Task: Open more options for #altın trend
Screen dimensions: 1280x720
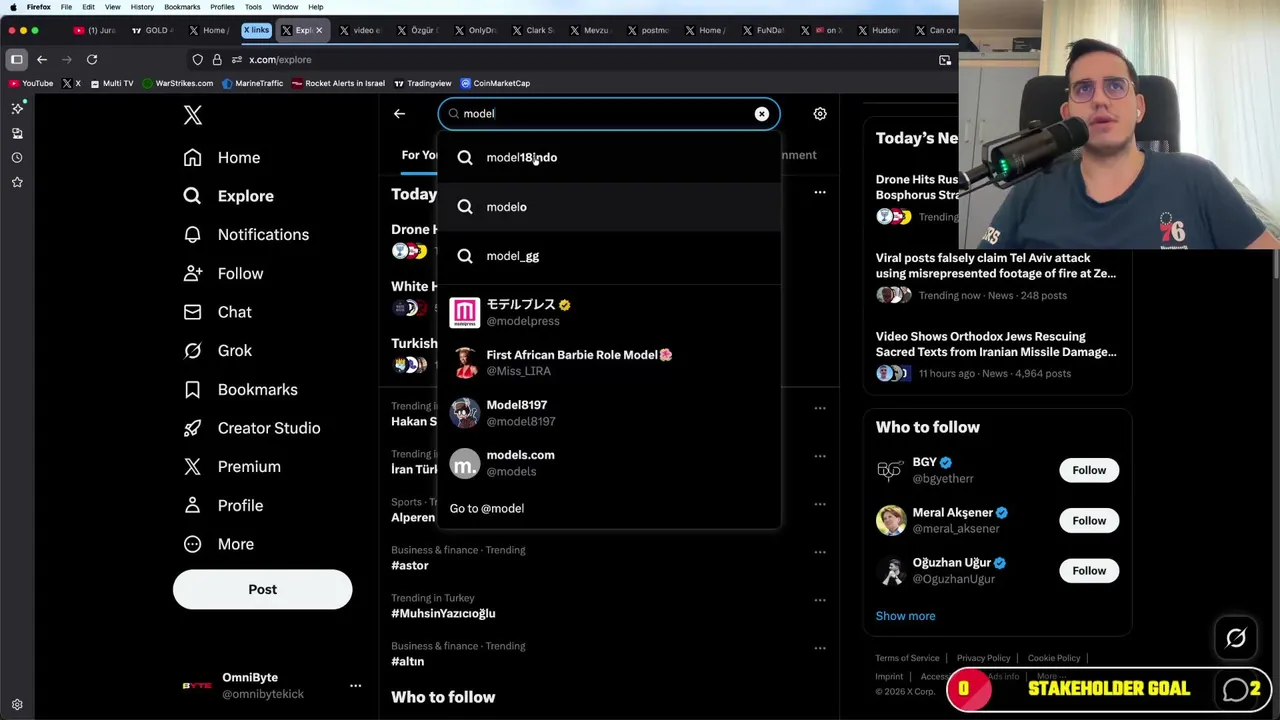Action: coord(820,648)
